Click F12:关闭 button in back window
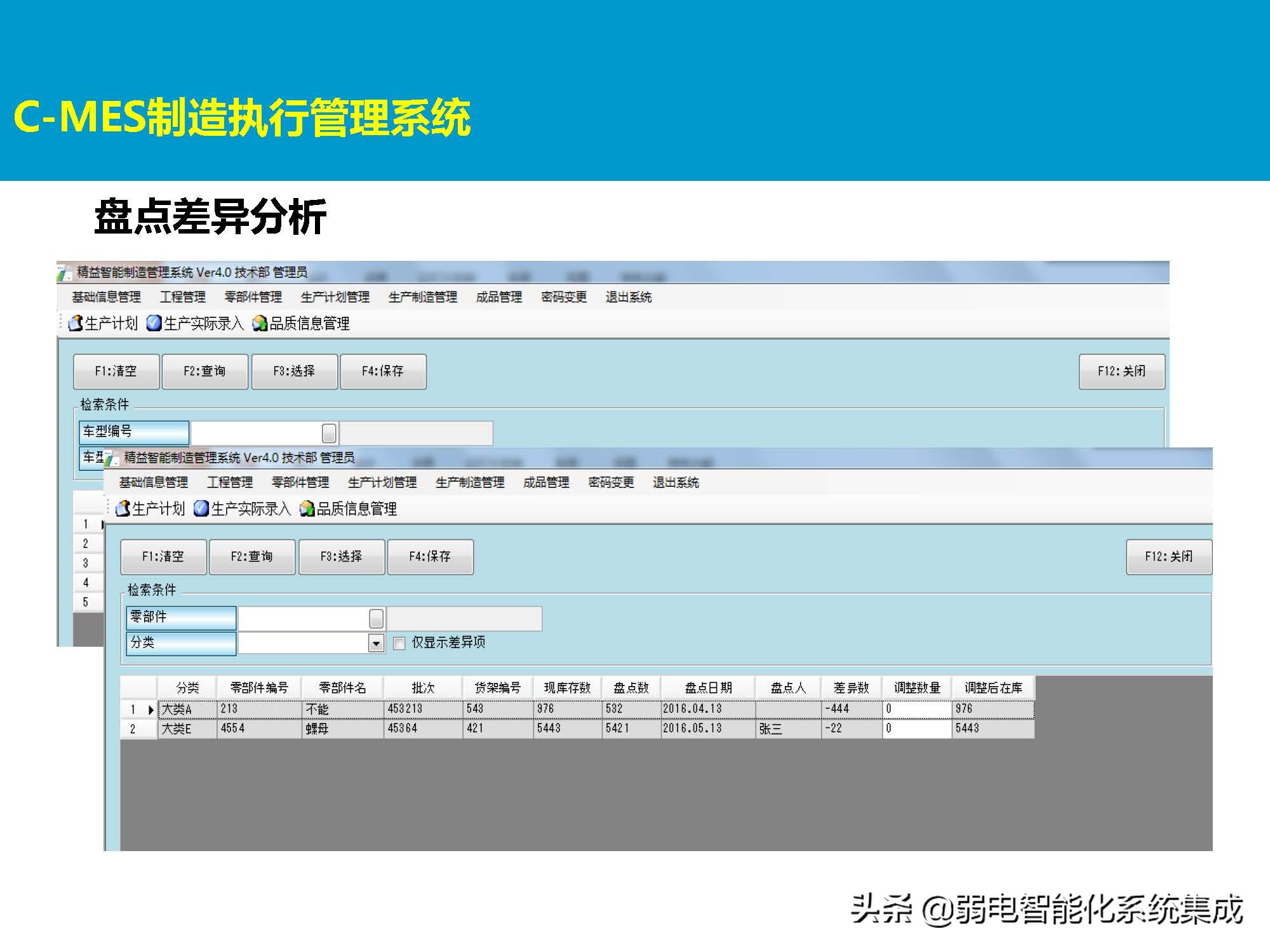 (1122, 371)
